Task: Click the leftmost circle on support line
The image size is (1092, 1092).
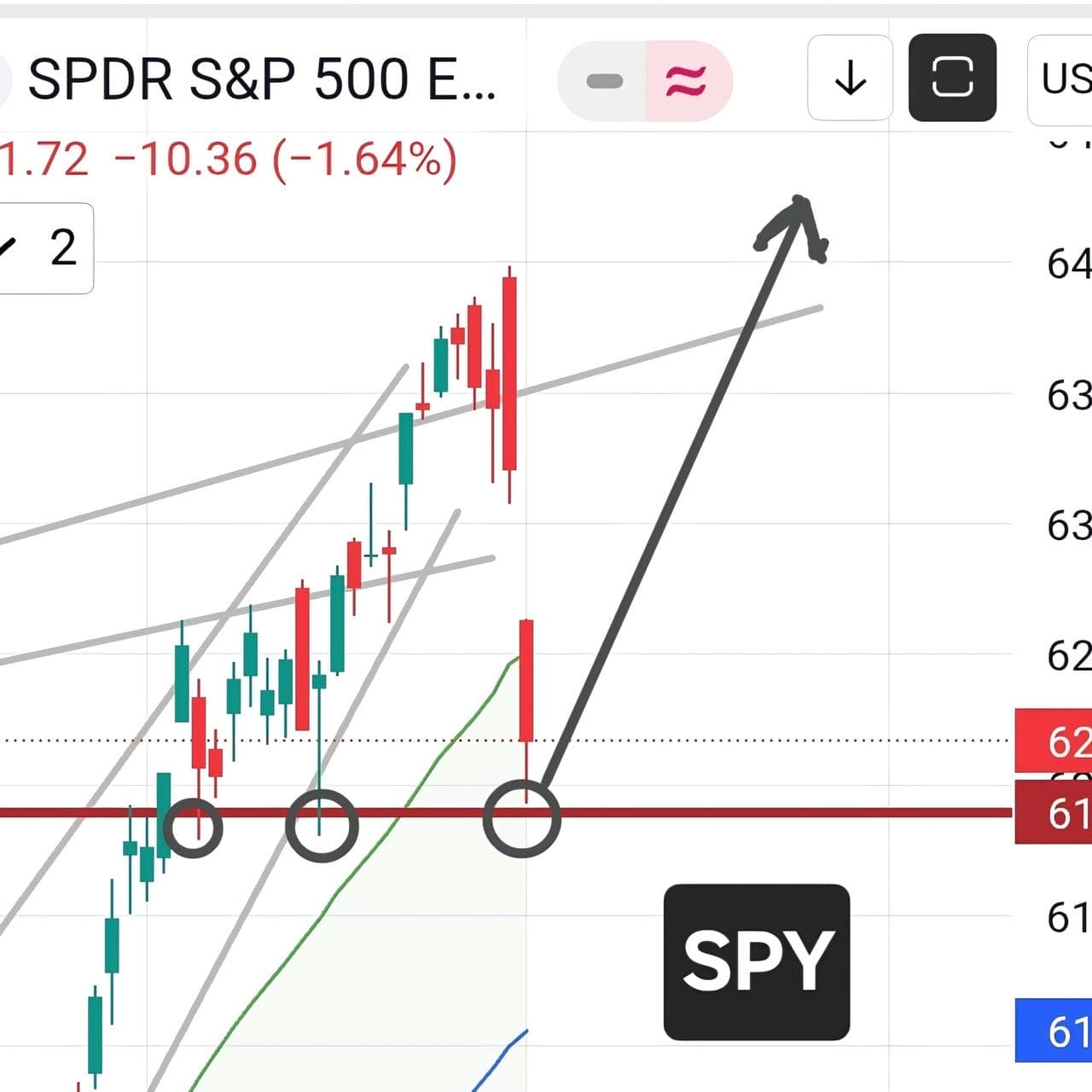Action: 193,828
